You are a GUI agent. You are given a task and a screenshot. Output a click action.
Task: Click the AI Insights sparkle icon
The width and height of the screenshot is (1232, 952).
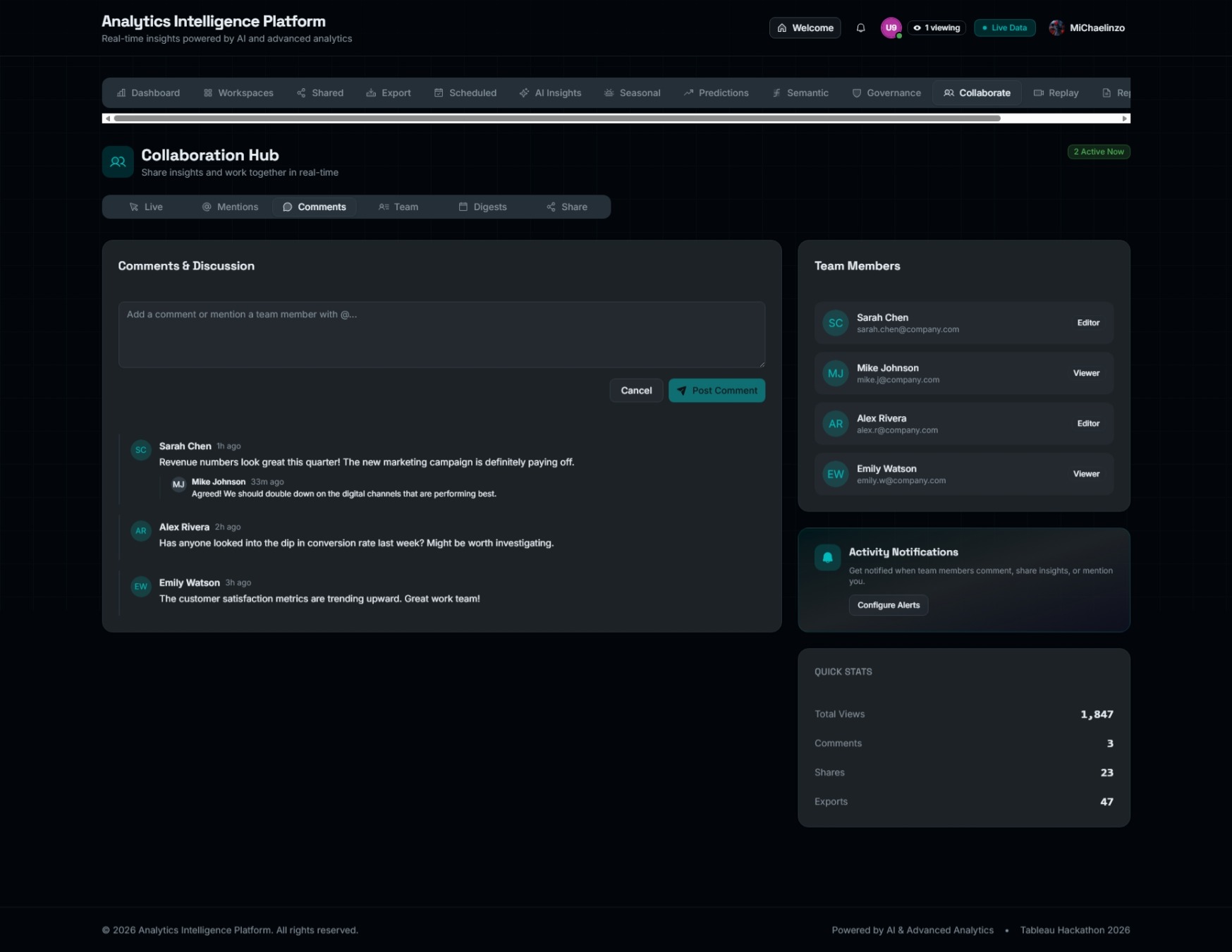point(524,93)
